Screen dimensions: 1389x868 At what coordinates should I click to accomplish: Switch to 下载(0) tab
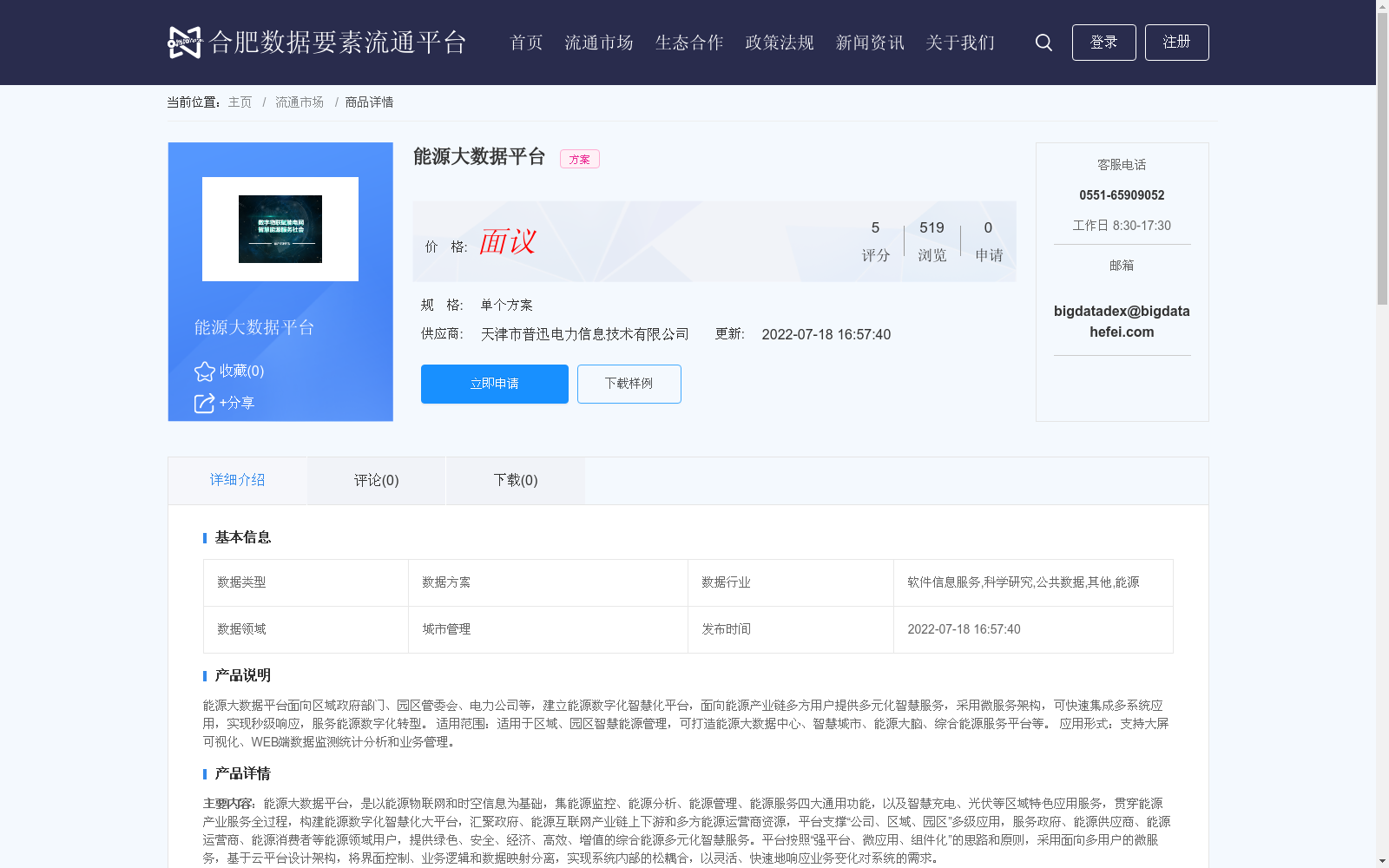(x=516, y=481)
